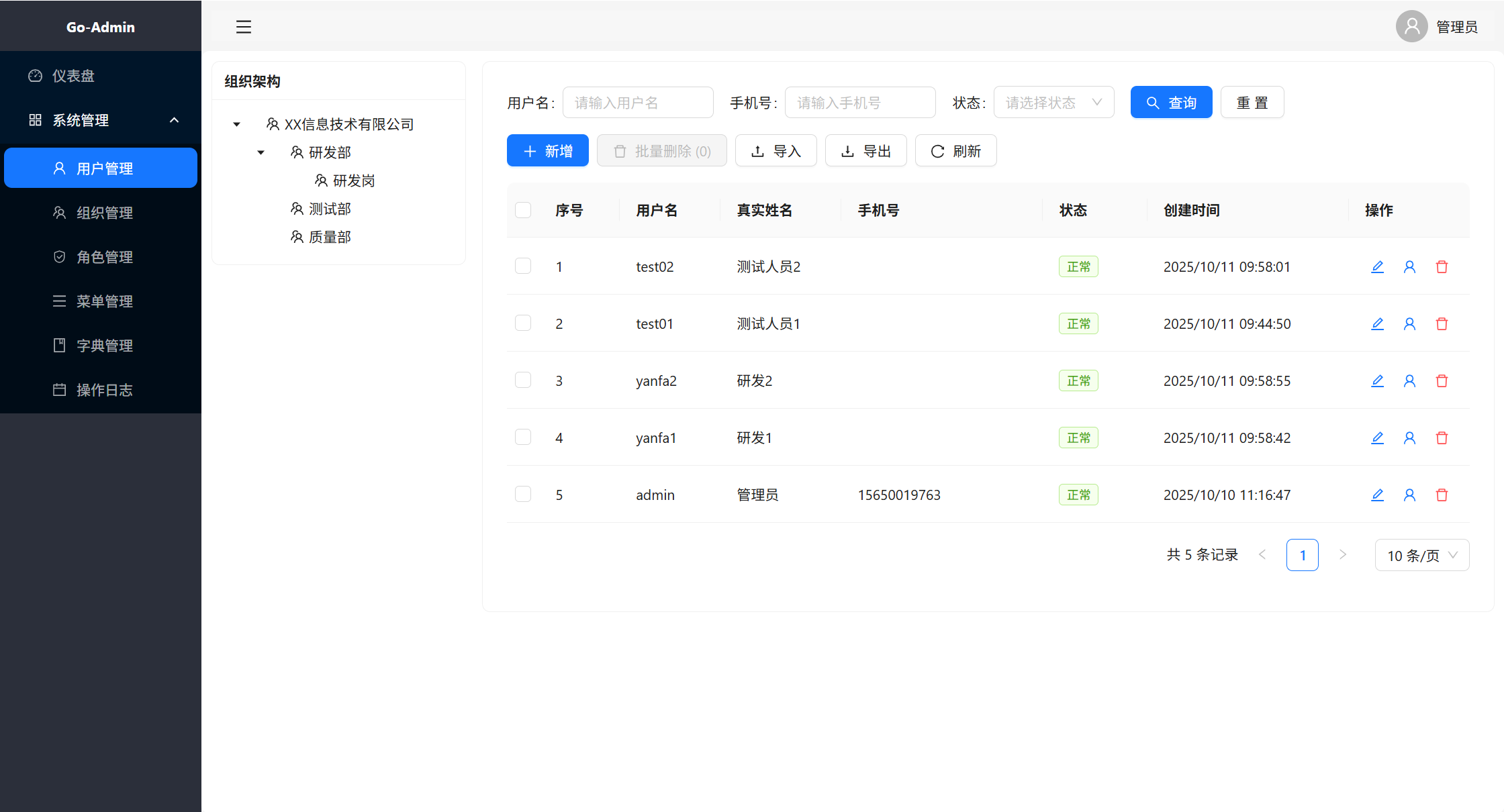The image size is (1504, 812).
Task: Click the red delete icon for yanfa2
Action: (1442, 381)
